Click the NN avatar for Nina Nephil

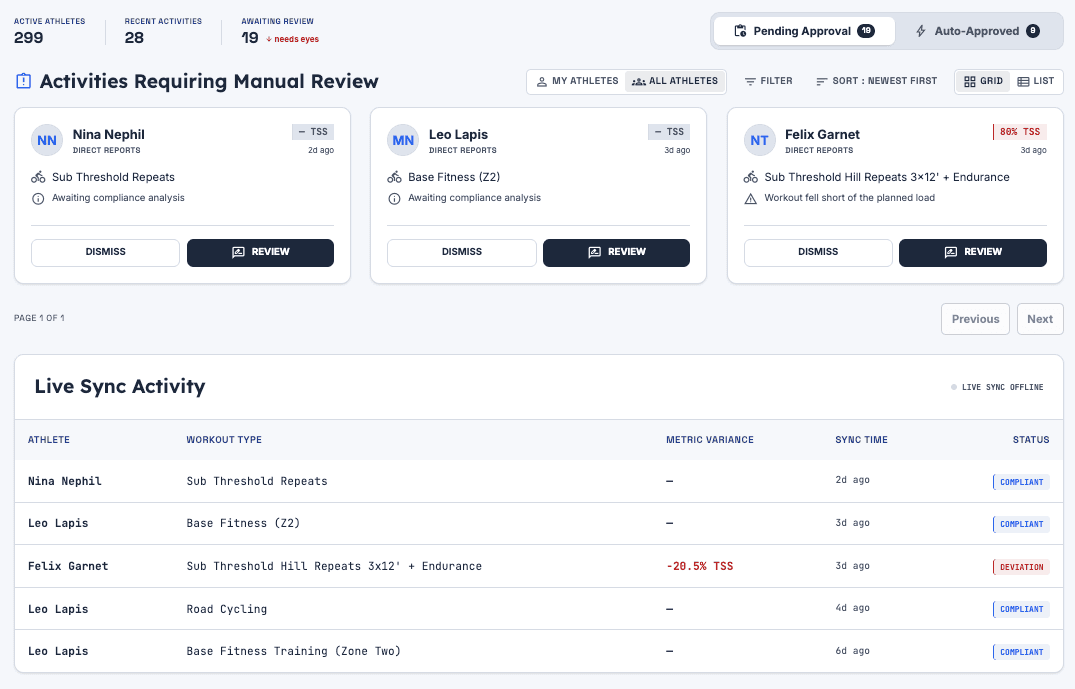tap(47, 141)
